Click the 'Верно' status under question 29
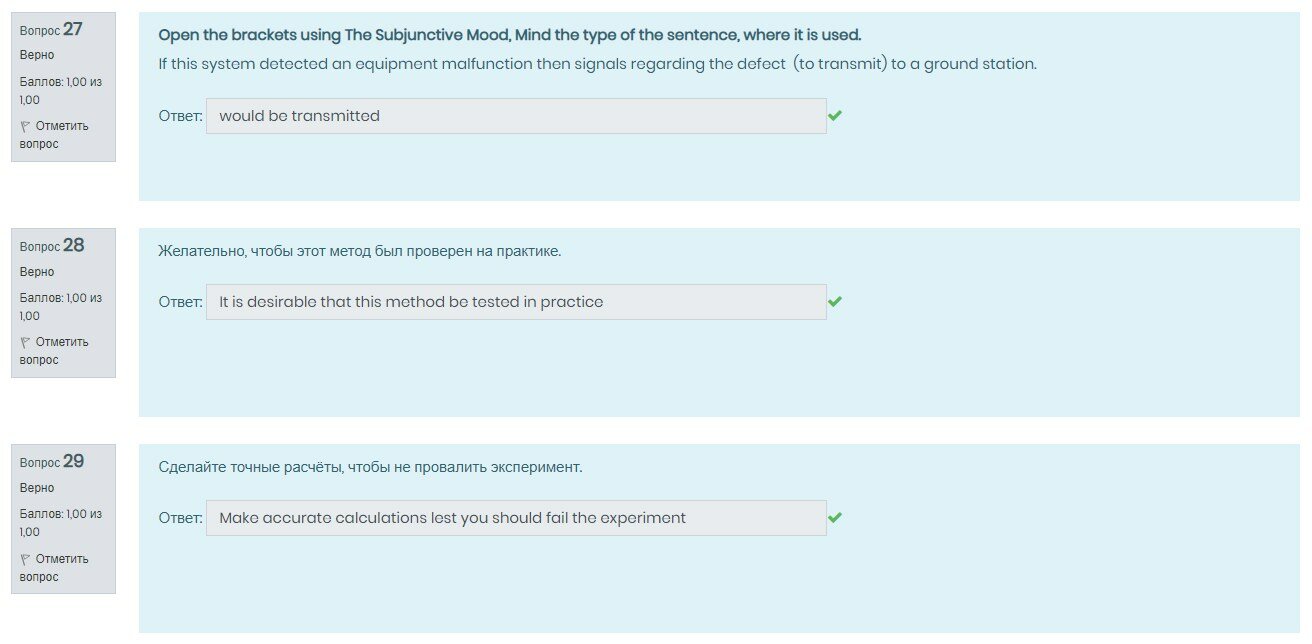Screen dimensions: 1312x644 tap(37, 488)
